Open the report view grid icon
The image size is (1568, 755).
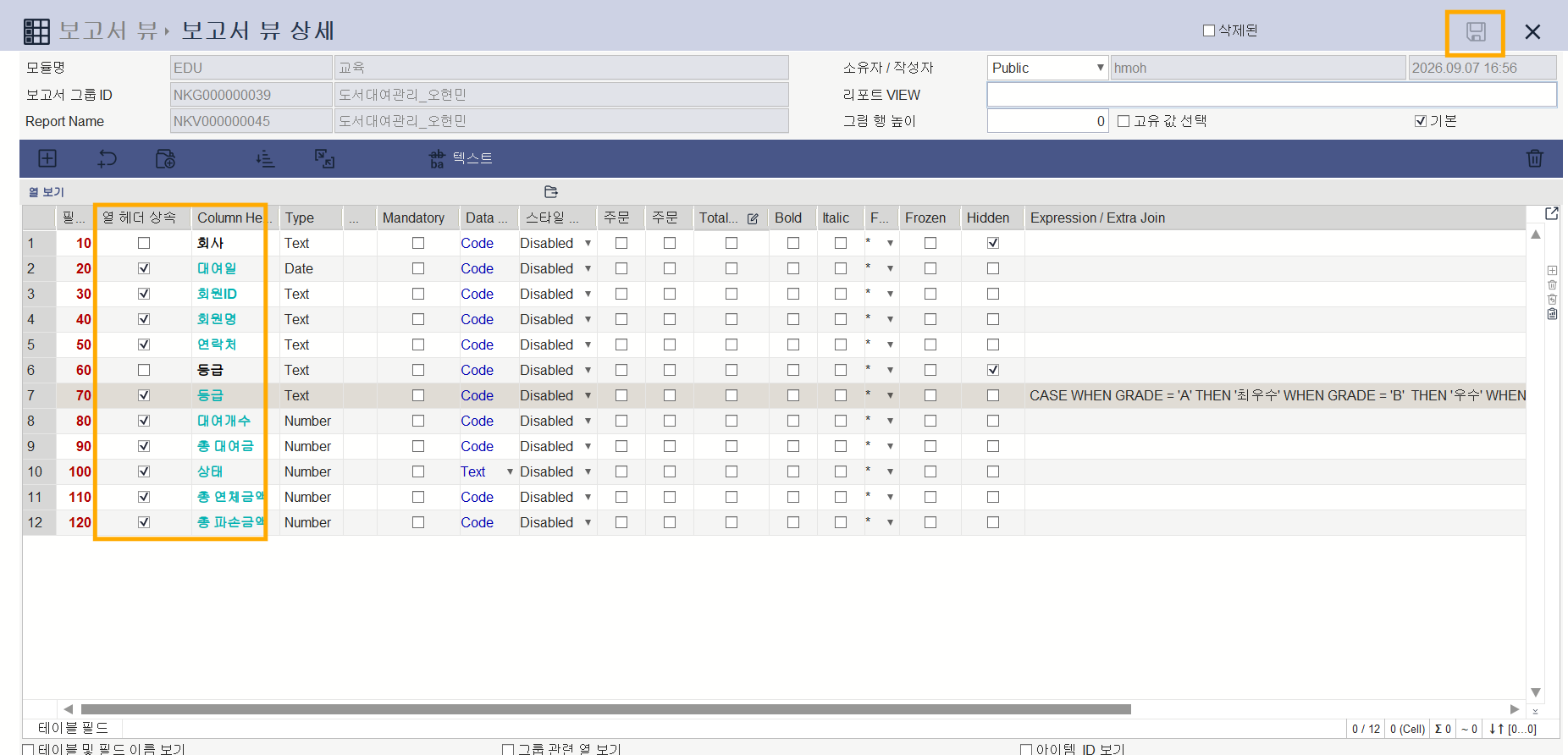[x=36, y=31]
